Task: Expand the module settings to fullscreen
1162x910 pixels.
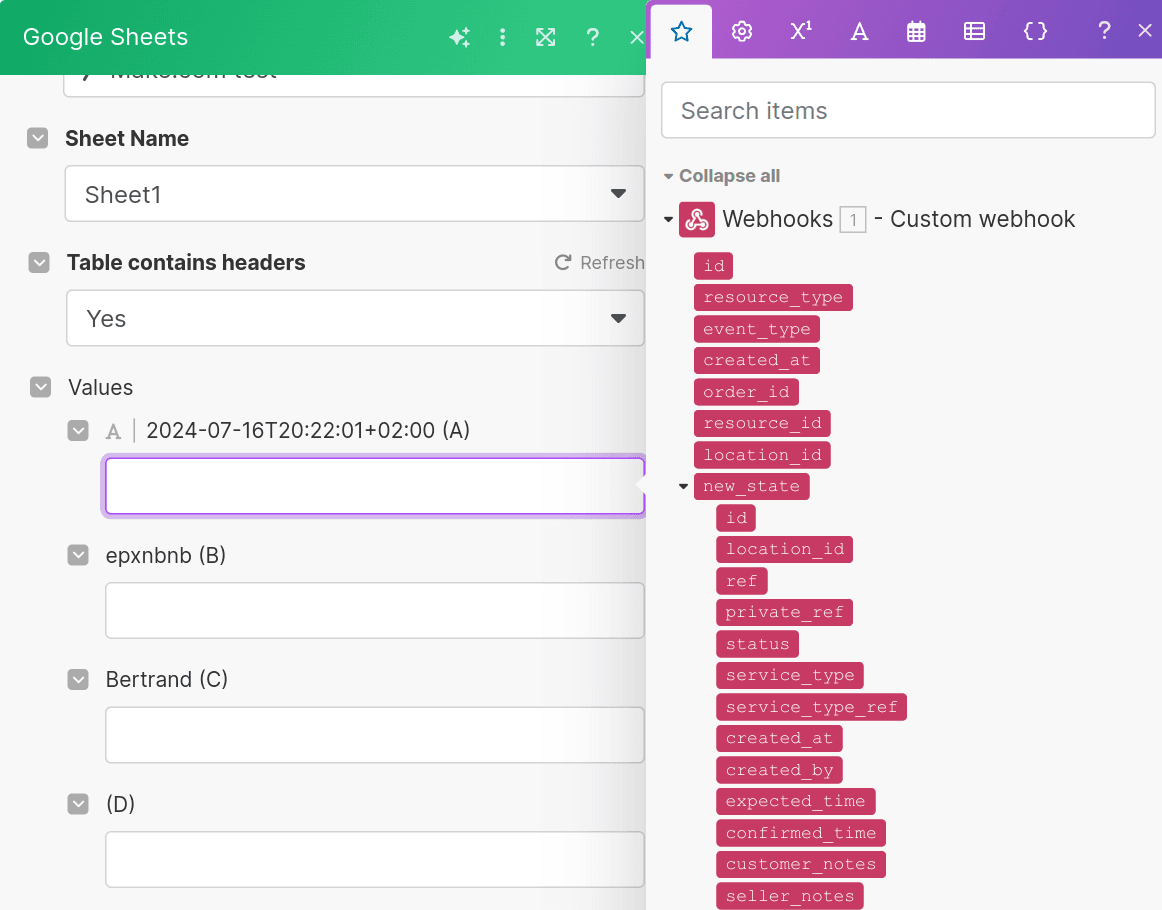Action: 545,36
